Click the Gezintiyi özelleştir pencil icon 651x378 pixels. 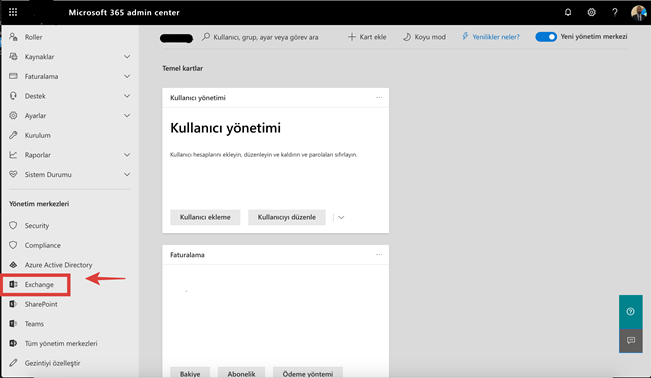(13, 363)
